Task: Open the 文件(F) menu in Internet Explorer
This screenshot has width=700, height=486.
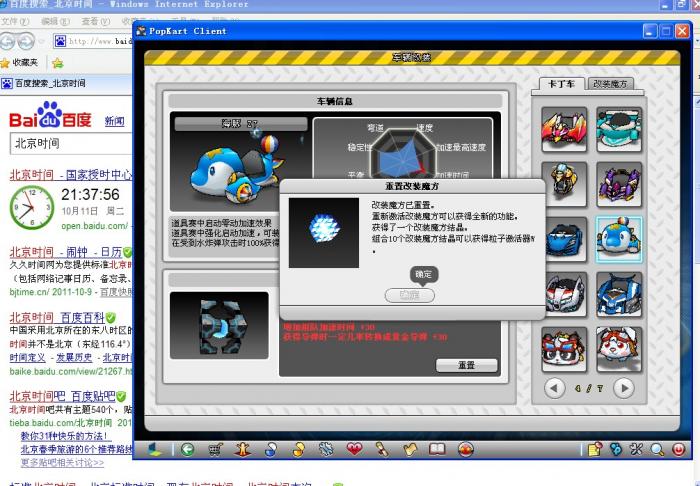Action: [15, 21]
